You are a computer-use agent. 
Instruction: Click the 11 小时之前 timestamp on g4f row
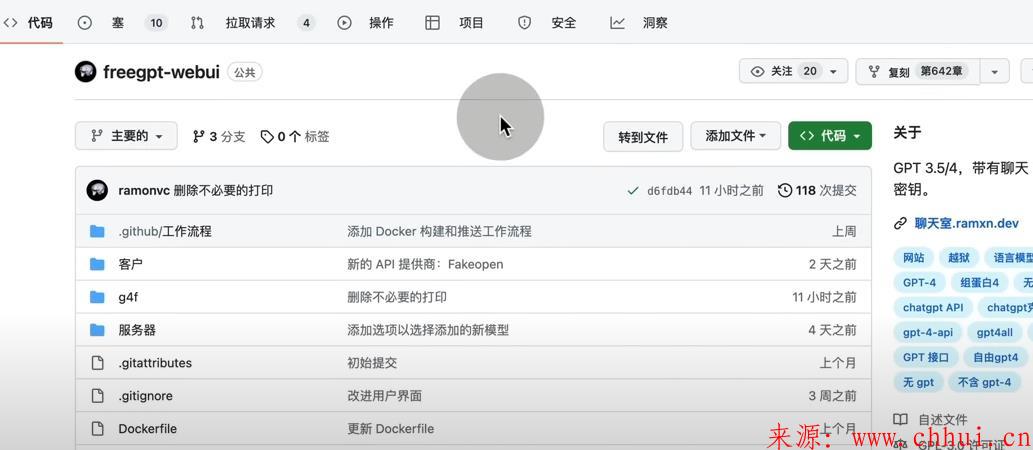click(x=824, y=297)
